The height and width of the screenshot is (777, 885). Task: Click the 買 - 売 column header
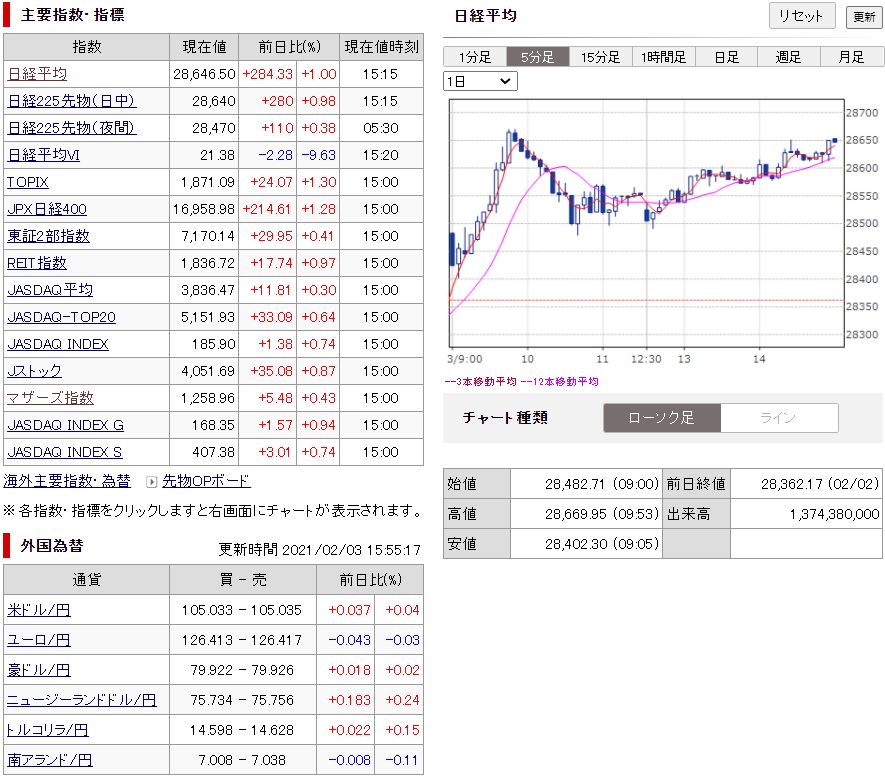[243, 580]
